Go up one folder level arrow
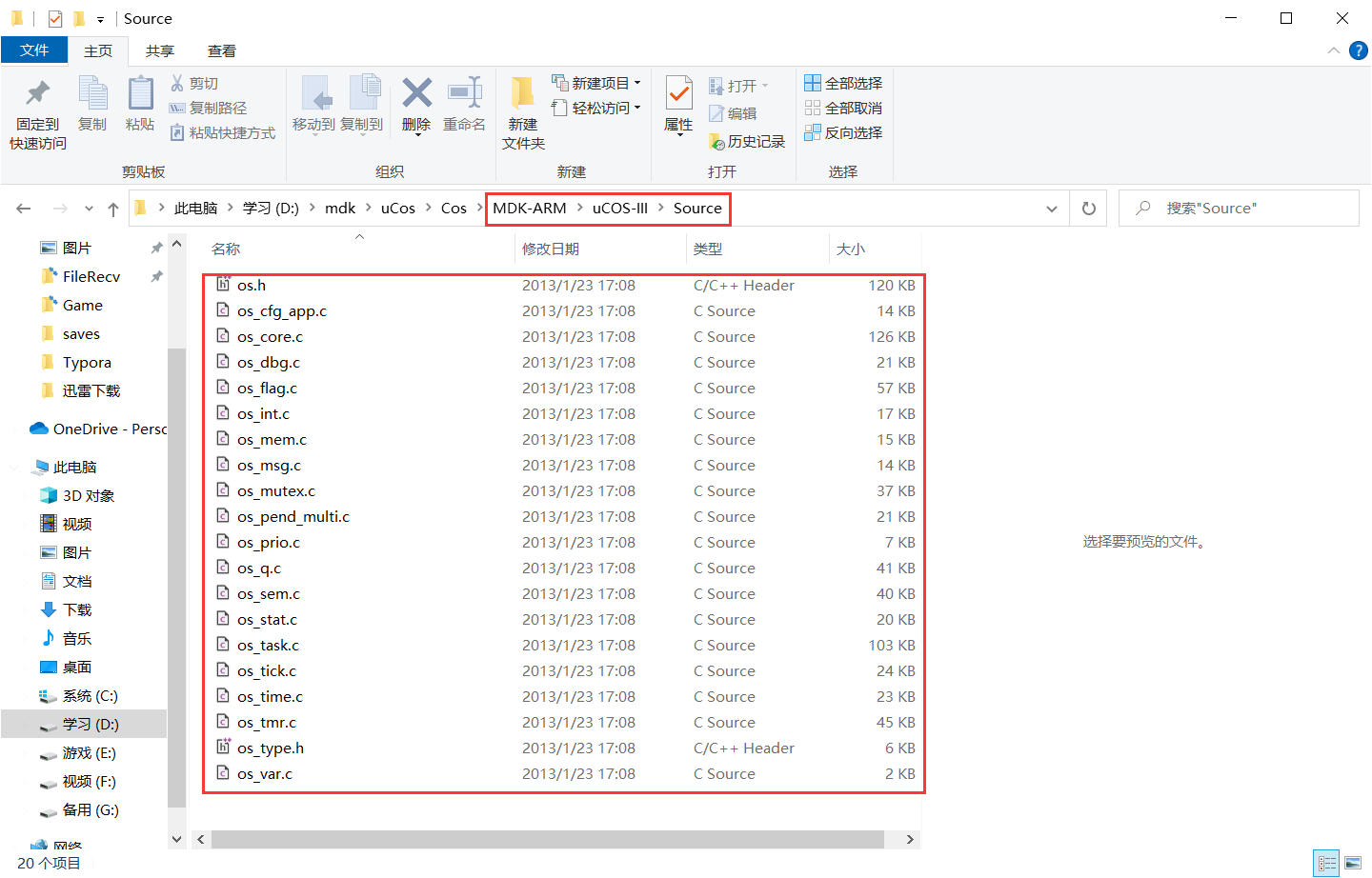Image resolution: width=1372 pixels, height=878 pixels. point(113,209)
